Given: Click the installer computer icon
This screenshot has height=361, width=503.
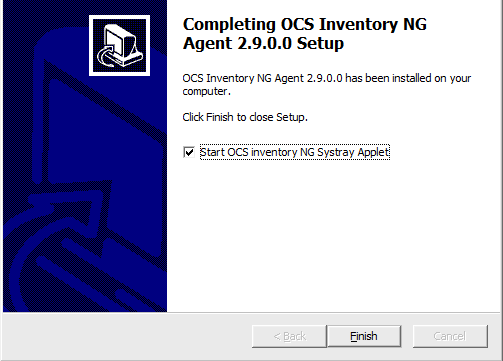Looking at the screenshot, I should [x=119, y=45].
